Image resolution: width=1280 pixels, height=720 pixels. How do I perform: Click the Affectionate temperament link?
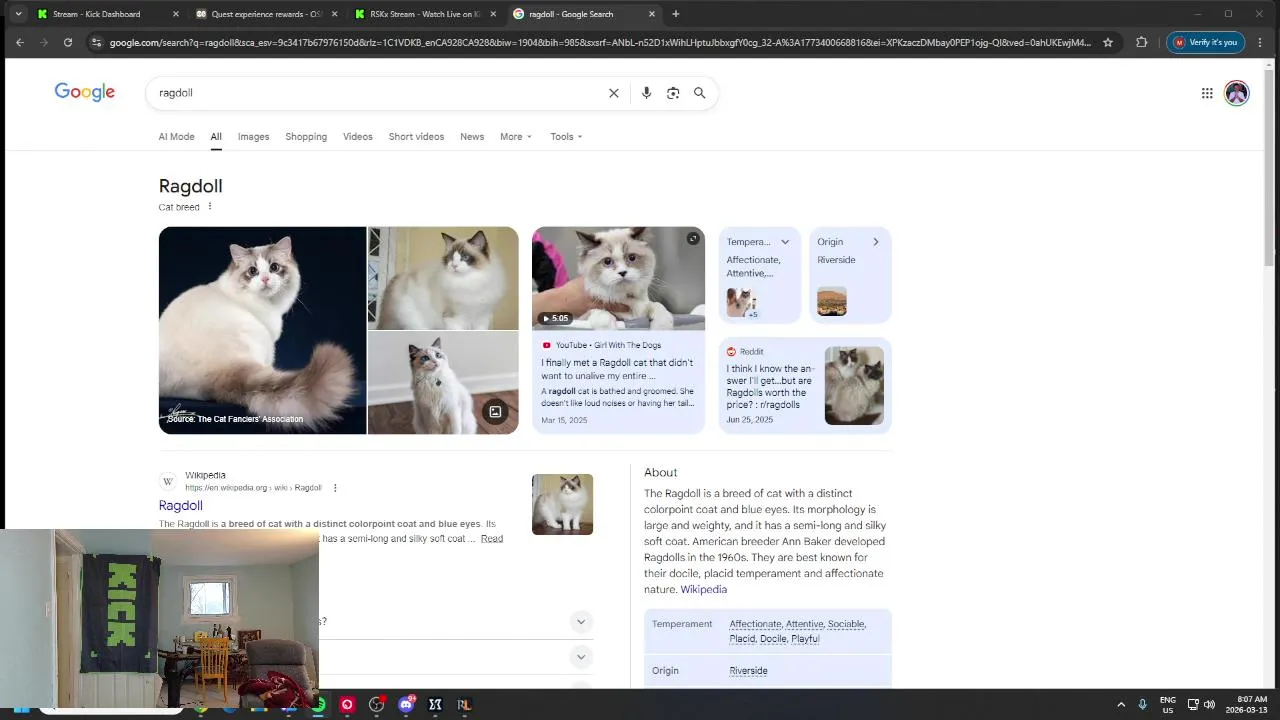point(755,624)
